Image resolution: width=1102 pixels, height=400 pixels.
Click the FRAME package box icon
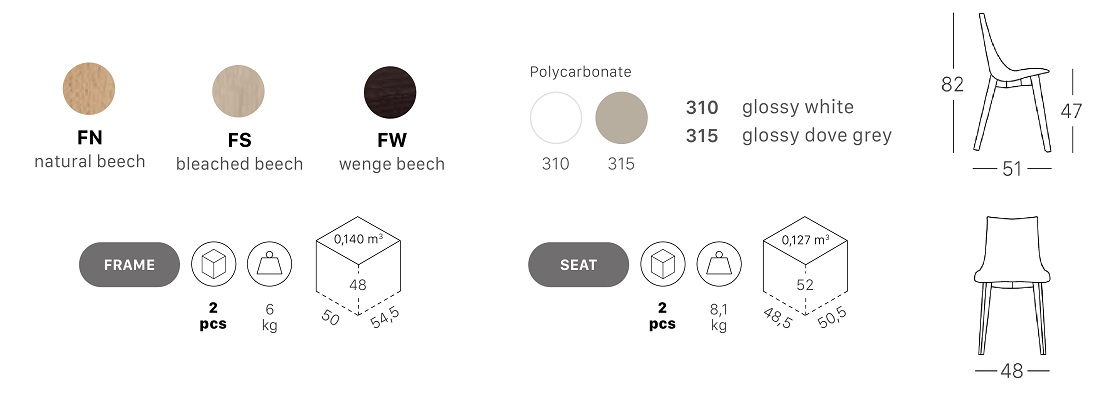tap(214, 265)
